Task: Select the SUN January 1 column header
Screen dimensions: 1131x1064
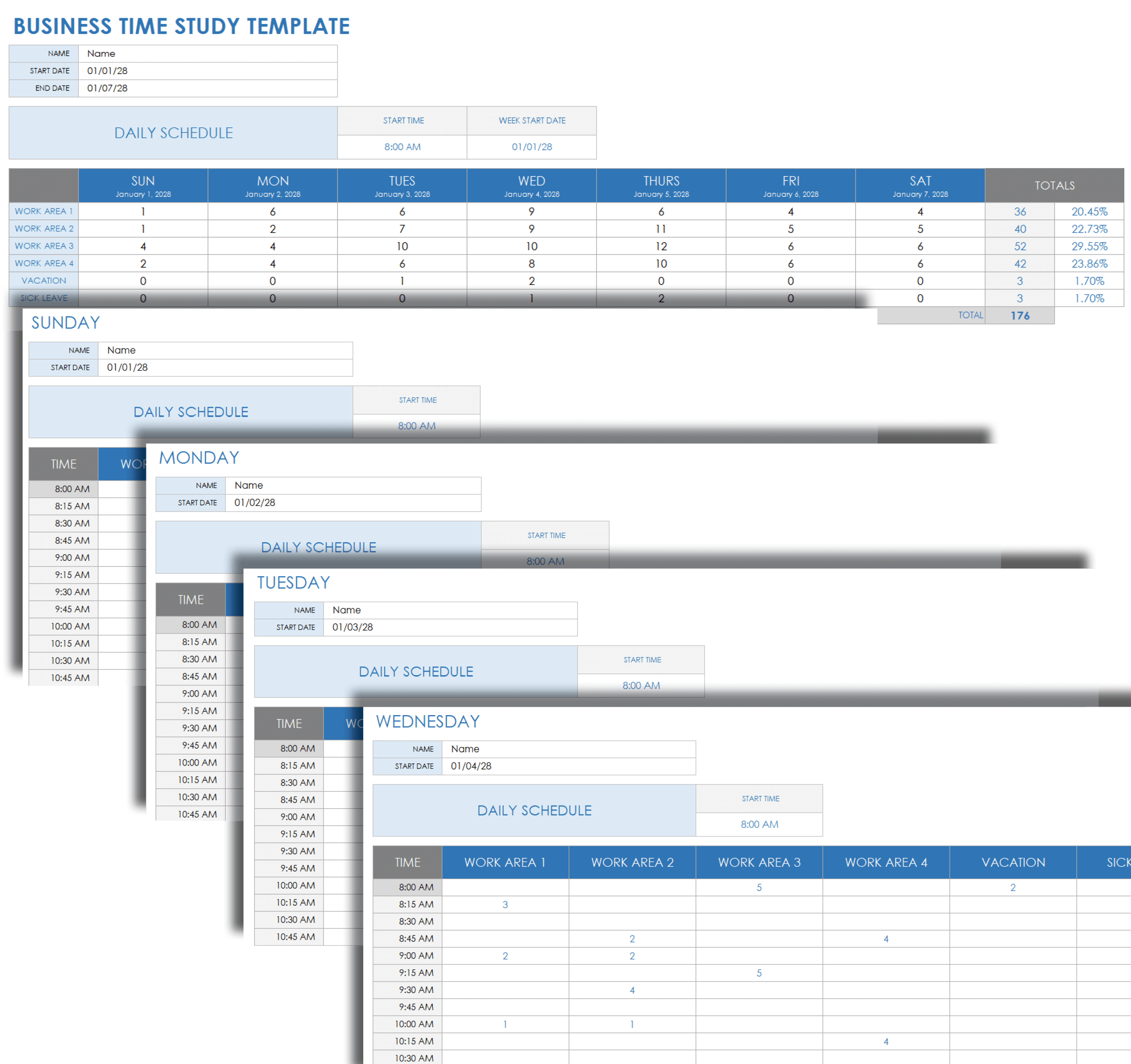Action: [x=143, y=185]
